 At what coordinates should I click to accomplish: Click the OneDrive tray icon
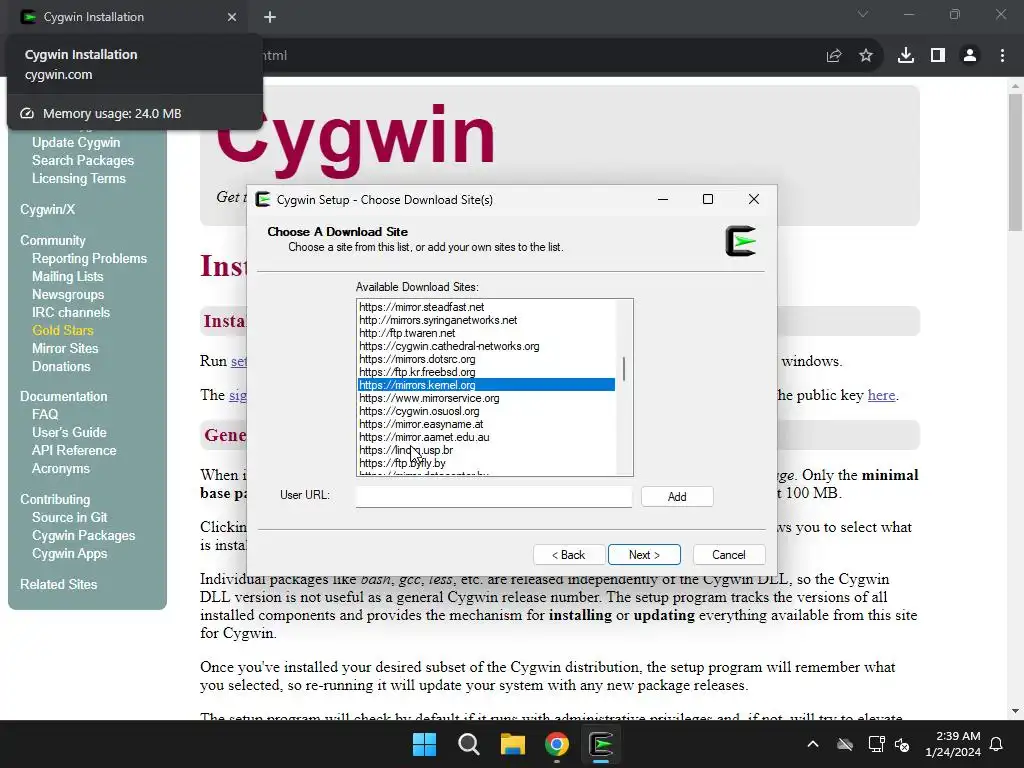(x=845, y=744)
